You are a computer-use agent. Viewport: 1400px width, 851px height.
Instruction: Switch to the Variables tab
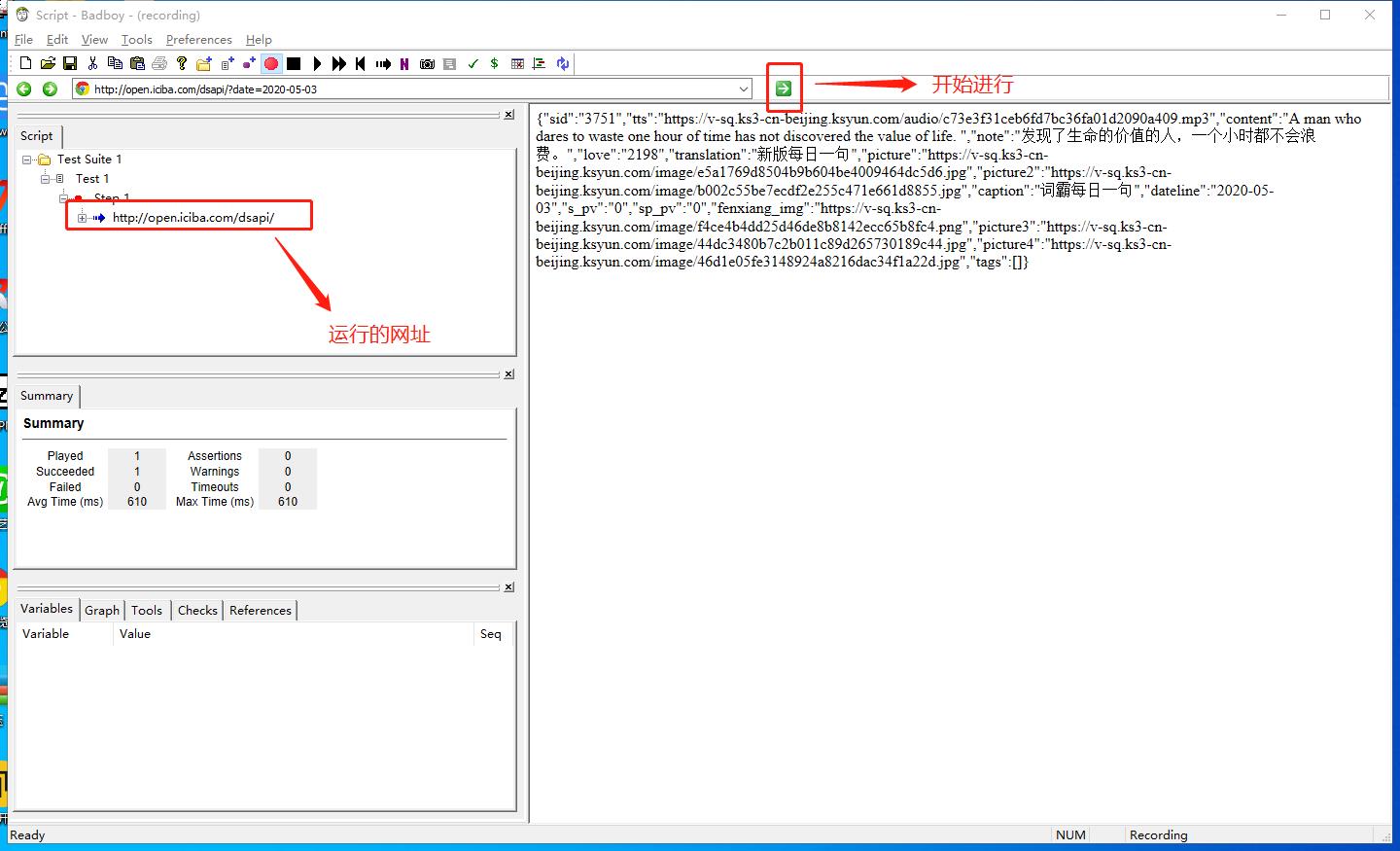tap(47, 609)
